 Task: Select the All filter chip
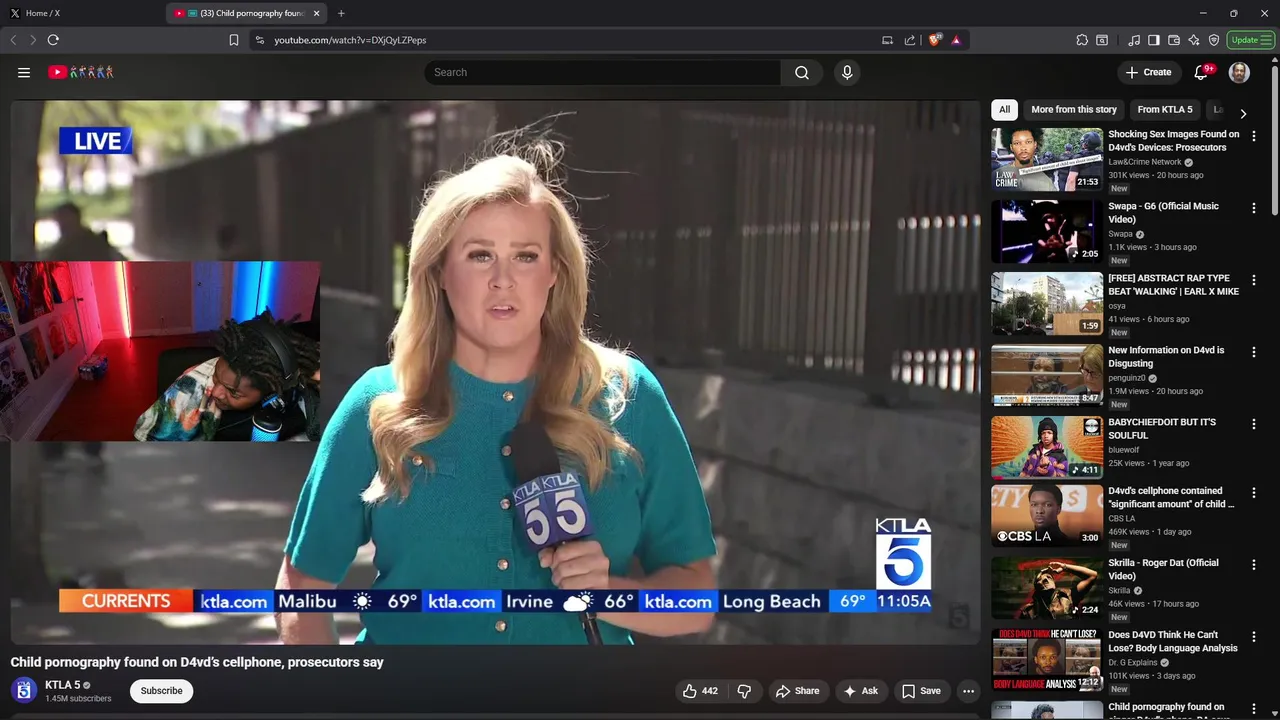click(x=1004, y=110)
